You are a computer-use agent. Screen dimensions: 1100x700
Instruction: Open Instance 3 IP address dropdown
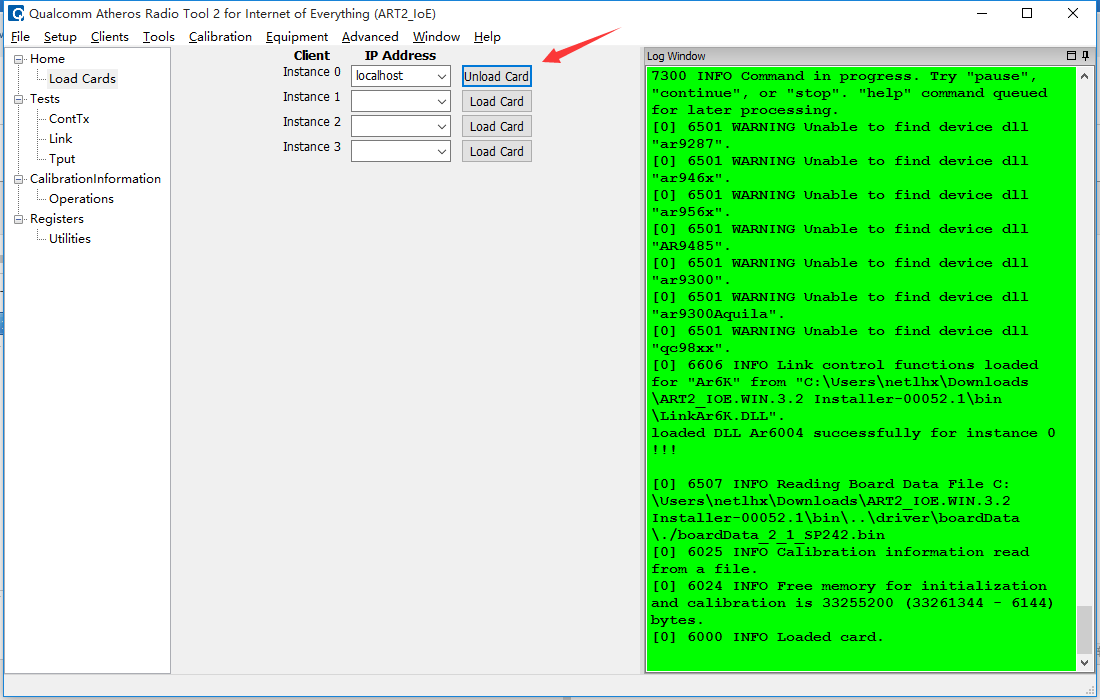(x=442, y=151)
